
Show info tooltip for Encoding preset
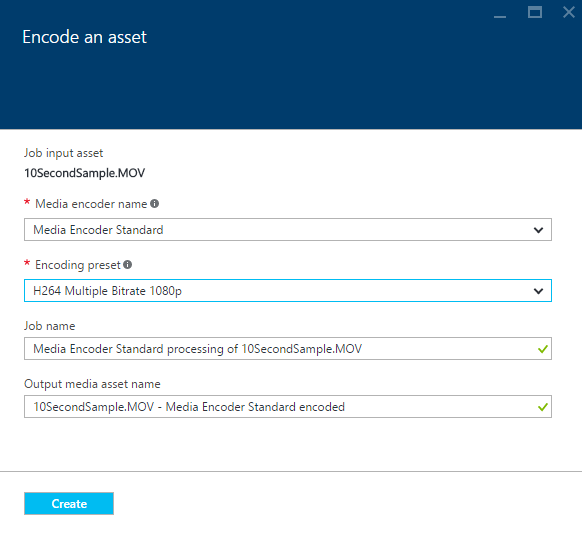tap(127, 265)
